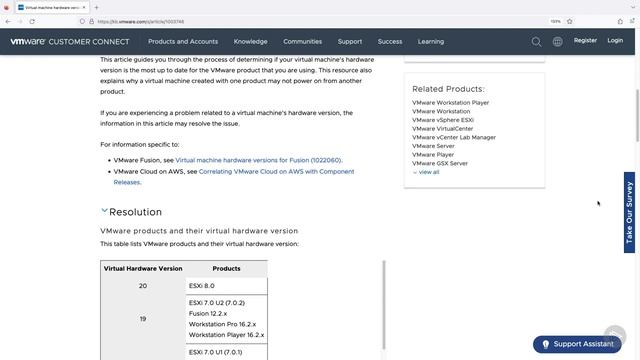Click the zoom level indicator
The image size is (640, 360).
coord(555,22)
